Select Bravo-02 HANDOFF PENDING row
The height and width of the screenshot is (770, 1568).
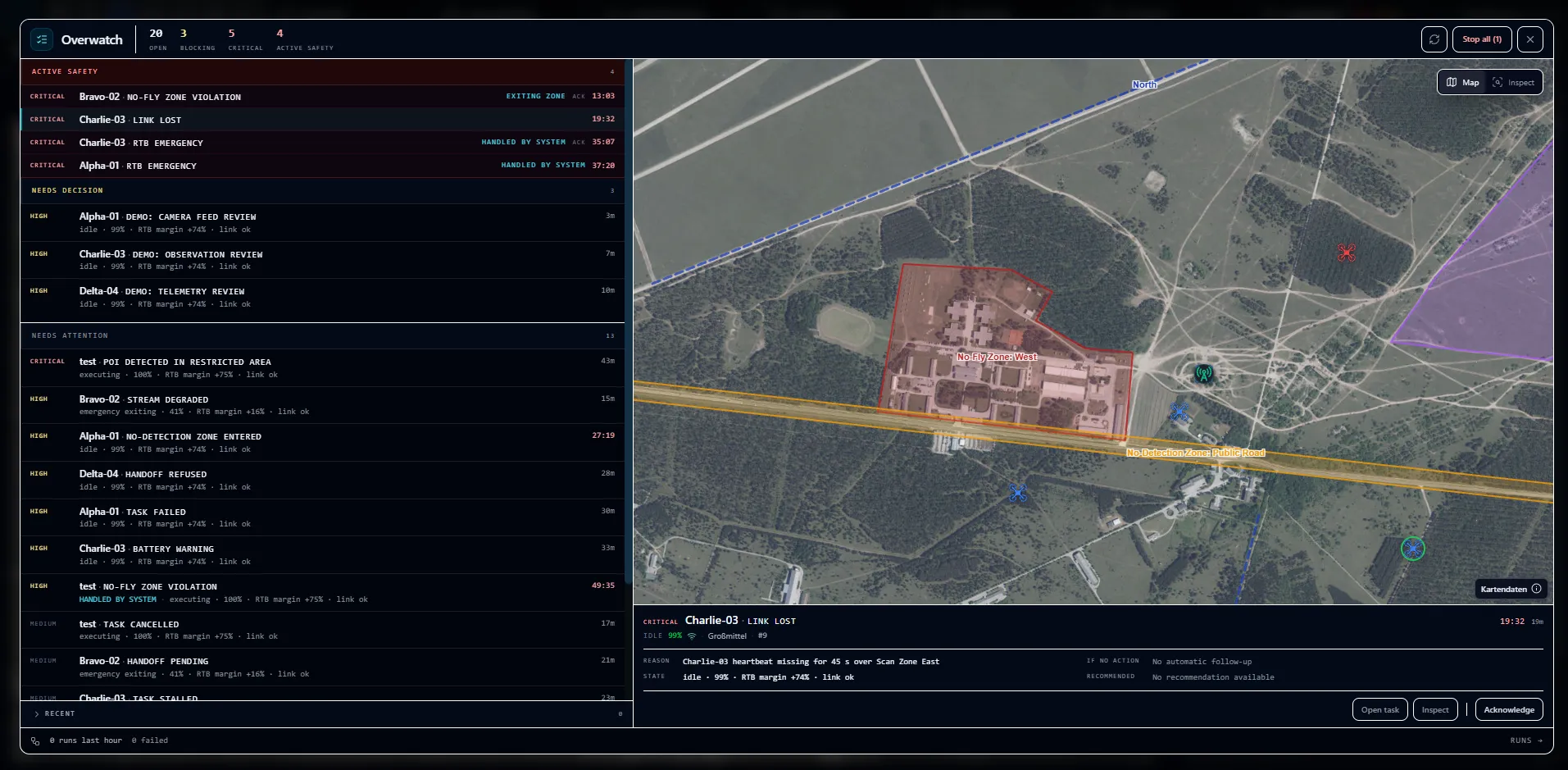click(322, 667)
